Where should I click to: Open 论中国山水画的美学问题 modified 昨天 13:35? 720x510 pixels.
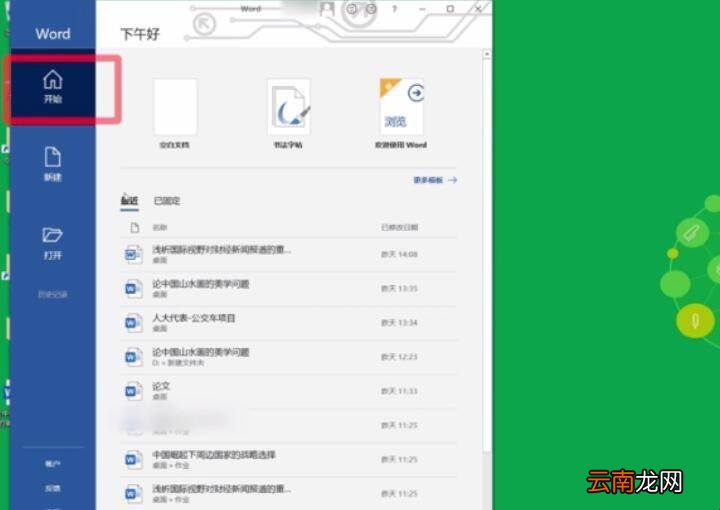288,289
